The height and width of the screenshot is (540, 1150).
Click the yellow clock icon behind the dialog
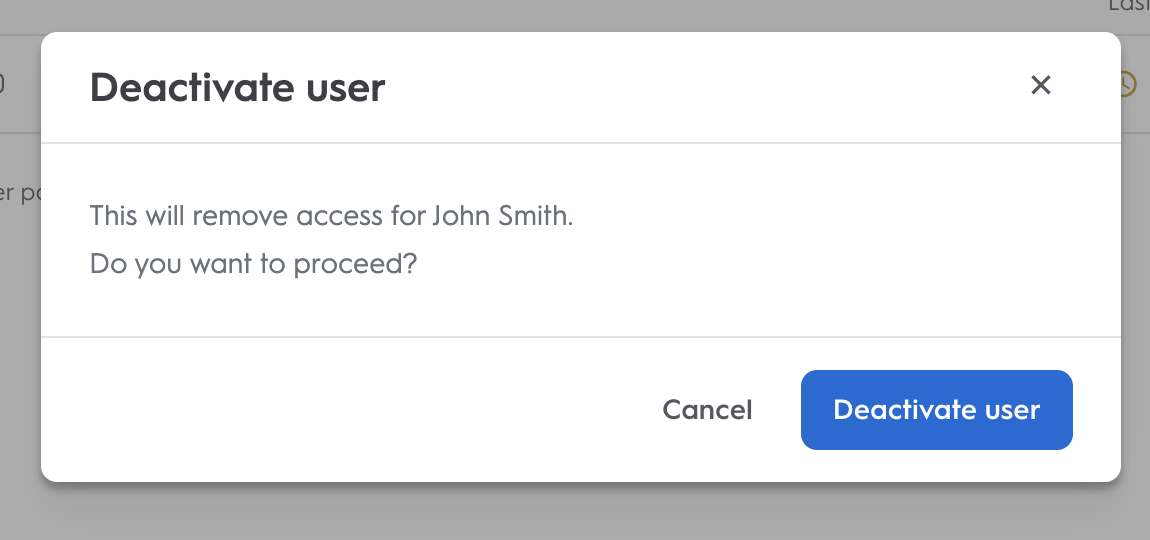coord(1129,85)
